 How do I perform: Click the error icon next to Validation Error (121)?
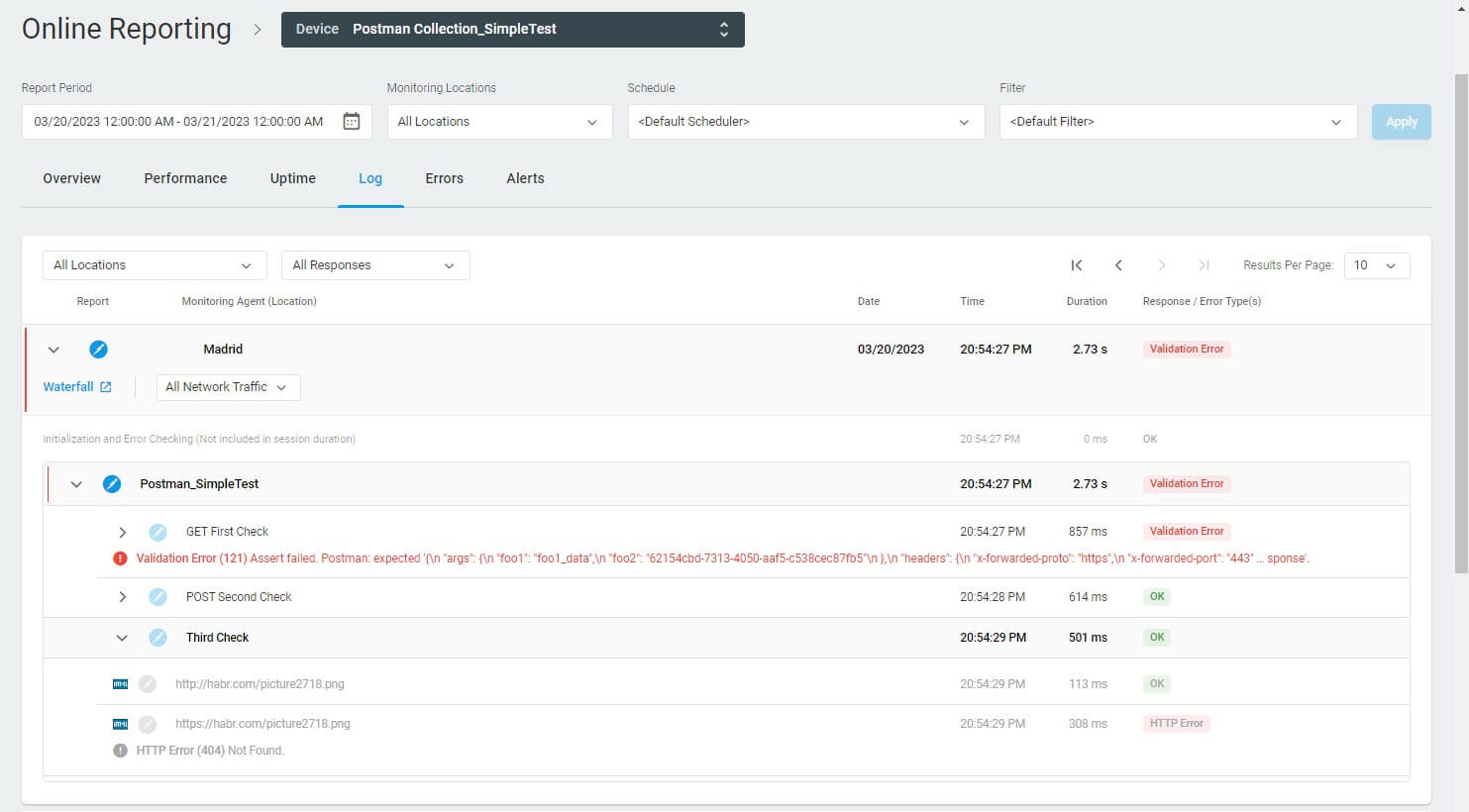coord(120,558)
